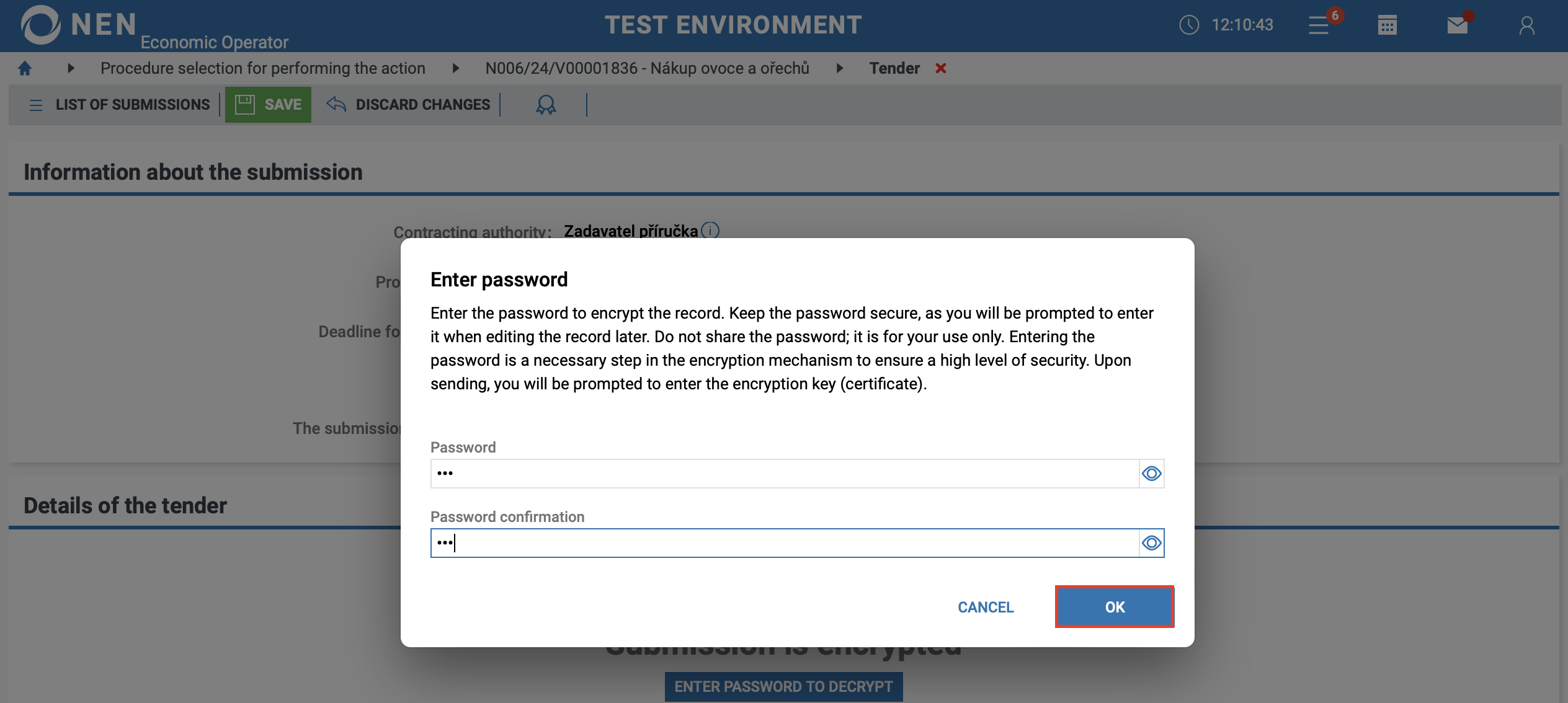1568x703 pixels.
Task: Show the Password field characters
Action: pyautogui.click(x=1151, y=474)
